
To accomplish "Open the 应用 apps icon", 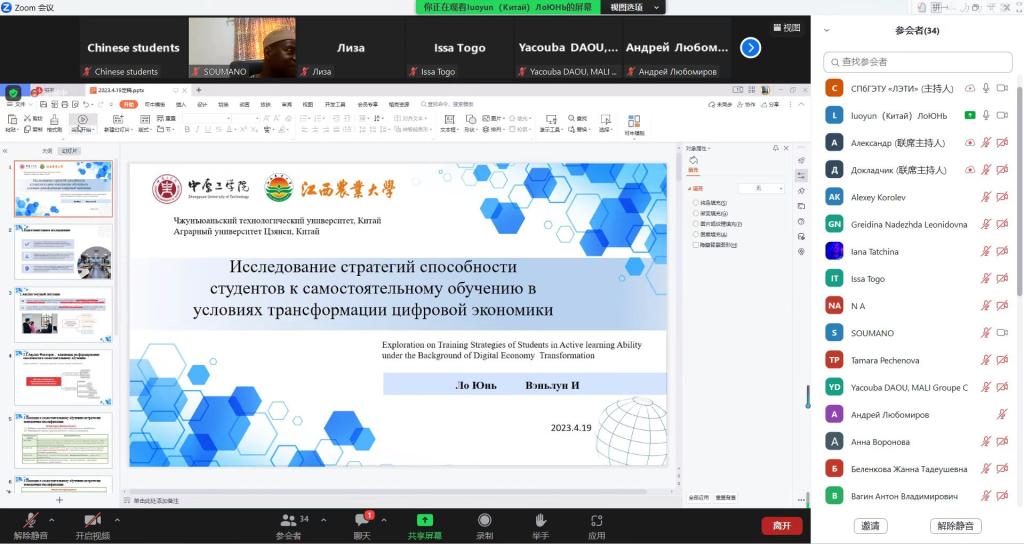I will coord(596,524).
